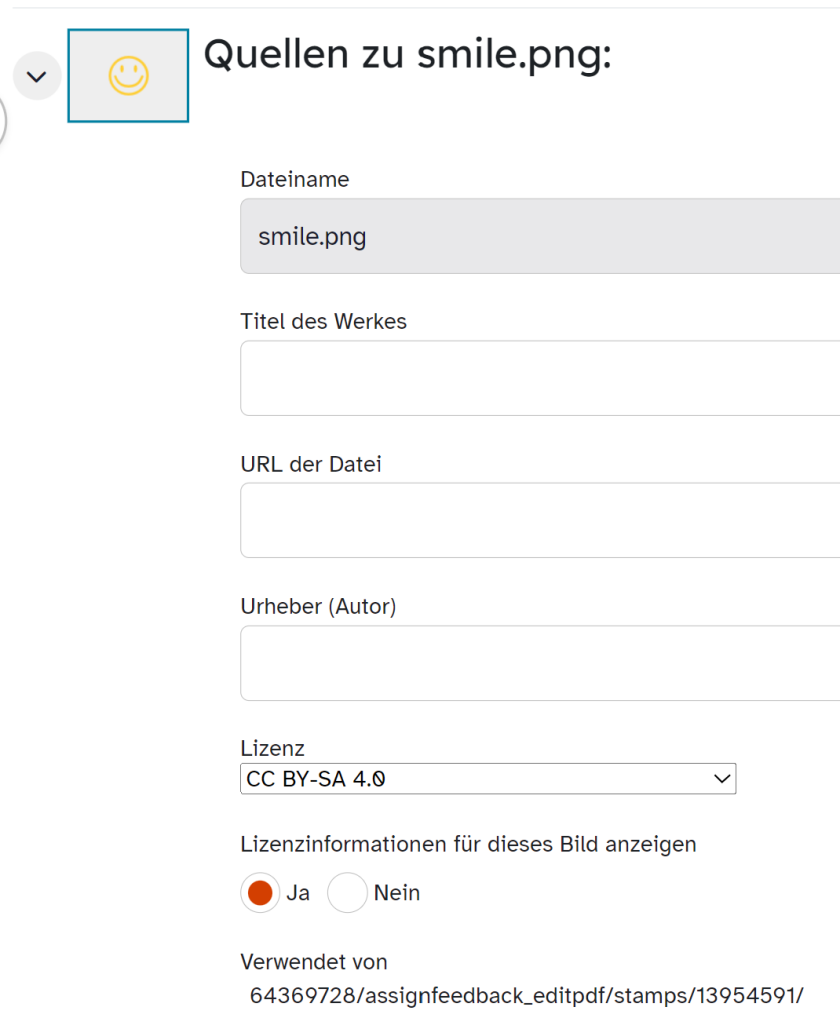
Task: Open the smile.png smiley thumbnail
Action: click(x=129, y=75)
